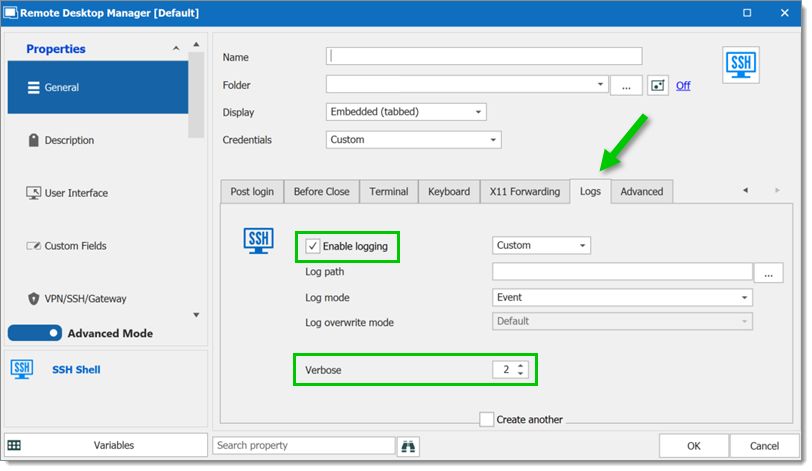Viewport: 812px width, 471px height.
Task: Open the Description properties page
Action: (98, 140)
